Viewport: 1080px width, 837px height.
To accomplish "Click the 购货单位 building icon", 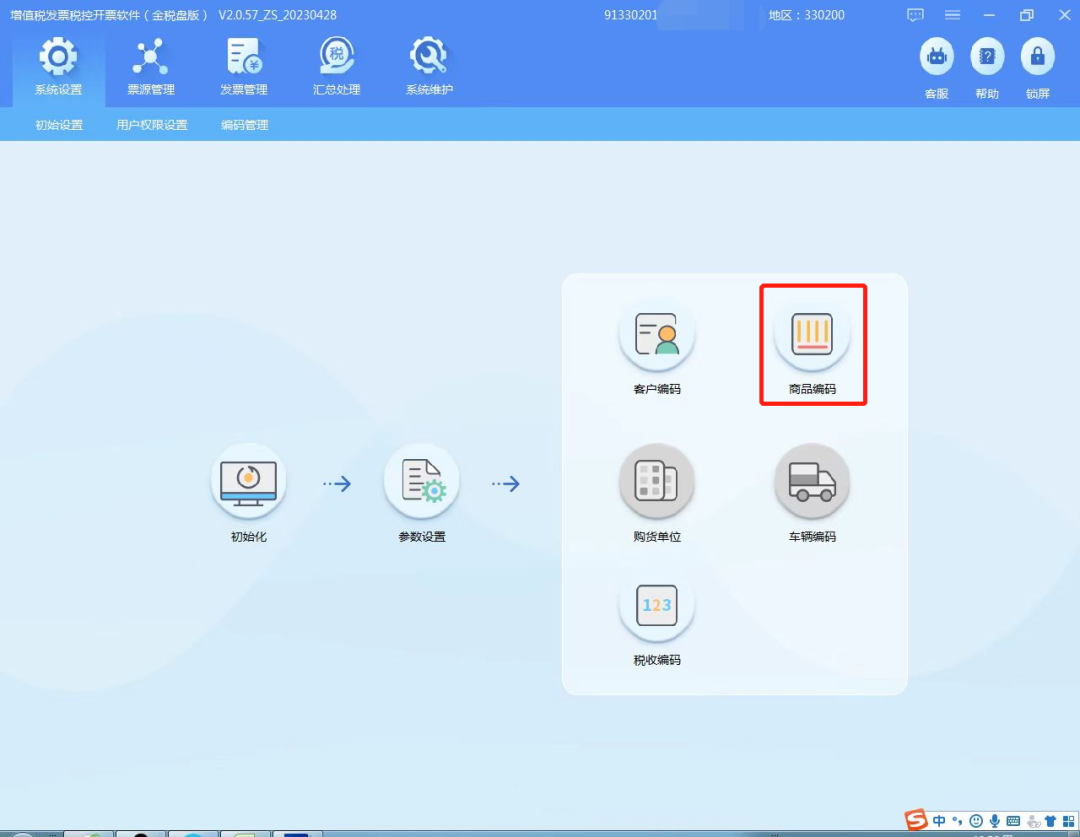I will [657, 482].
